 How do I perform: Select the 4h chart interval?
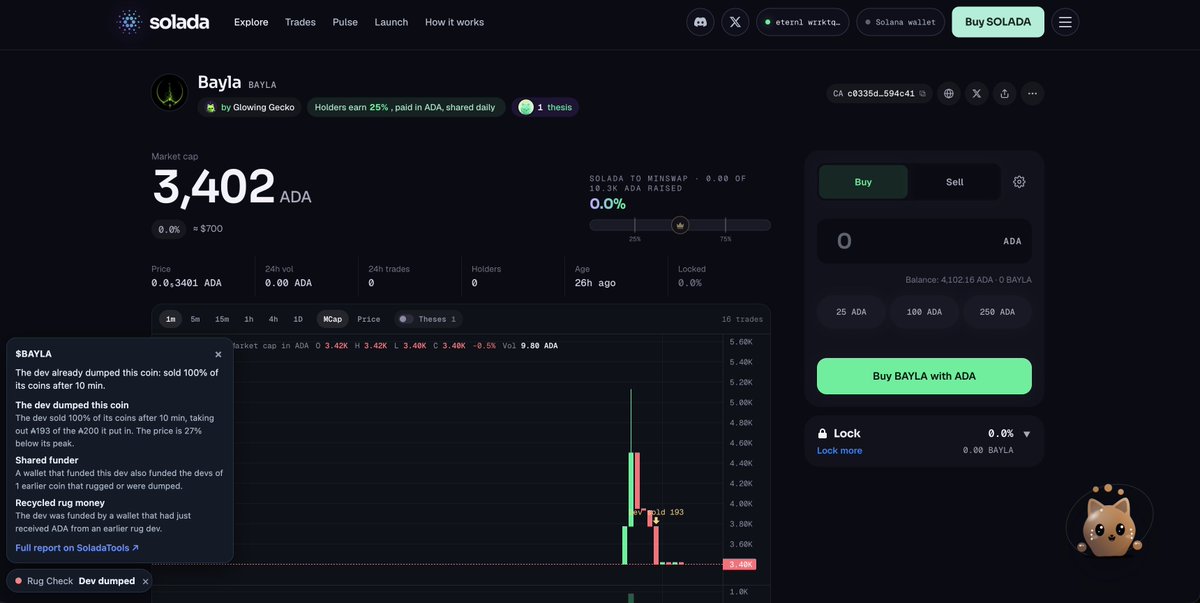click(x=273, y=319)
